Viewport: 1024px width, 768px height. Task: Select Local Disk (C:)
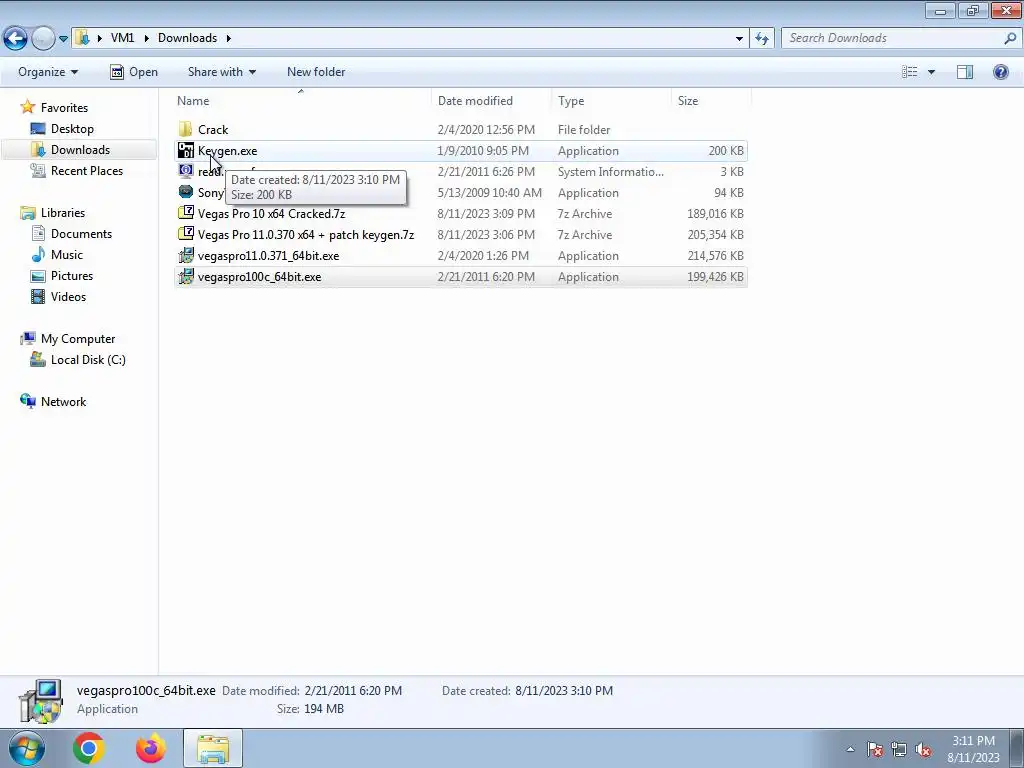pos(88,360)
